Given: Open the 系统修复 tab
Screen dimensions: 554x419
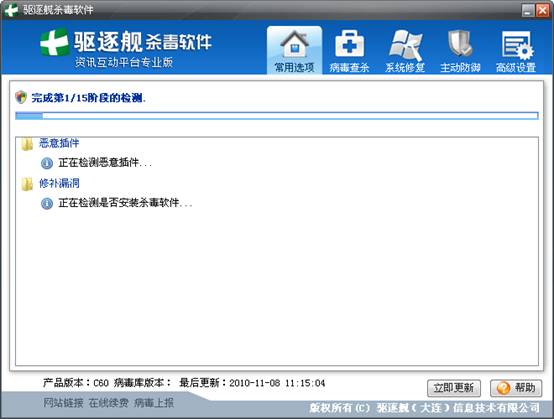Looking at the screenshot, I should coord(405,50).
